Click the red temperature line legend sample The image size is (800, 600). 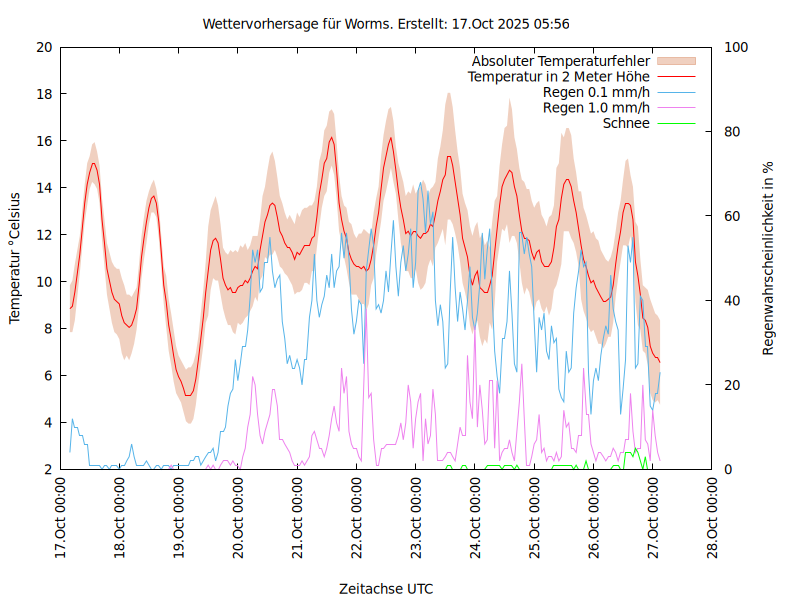click(675, 77)
